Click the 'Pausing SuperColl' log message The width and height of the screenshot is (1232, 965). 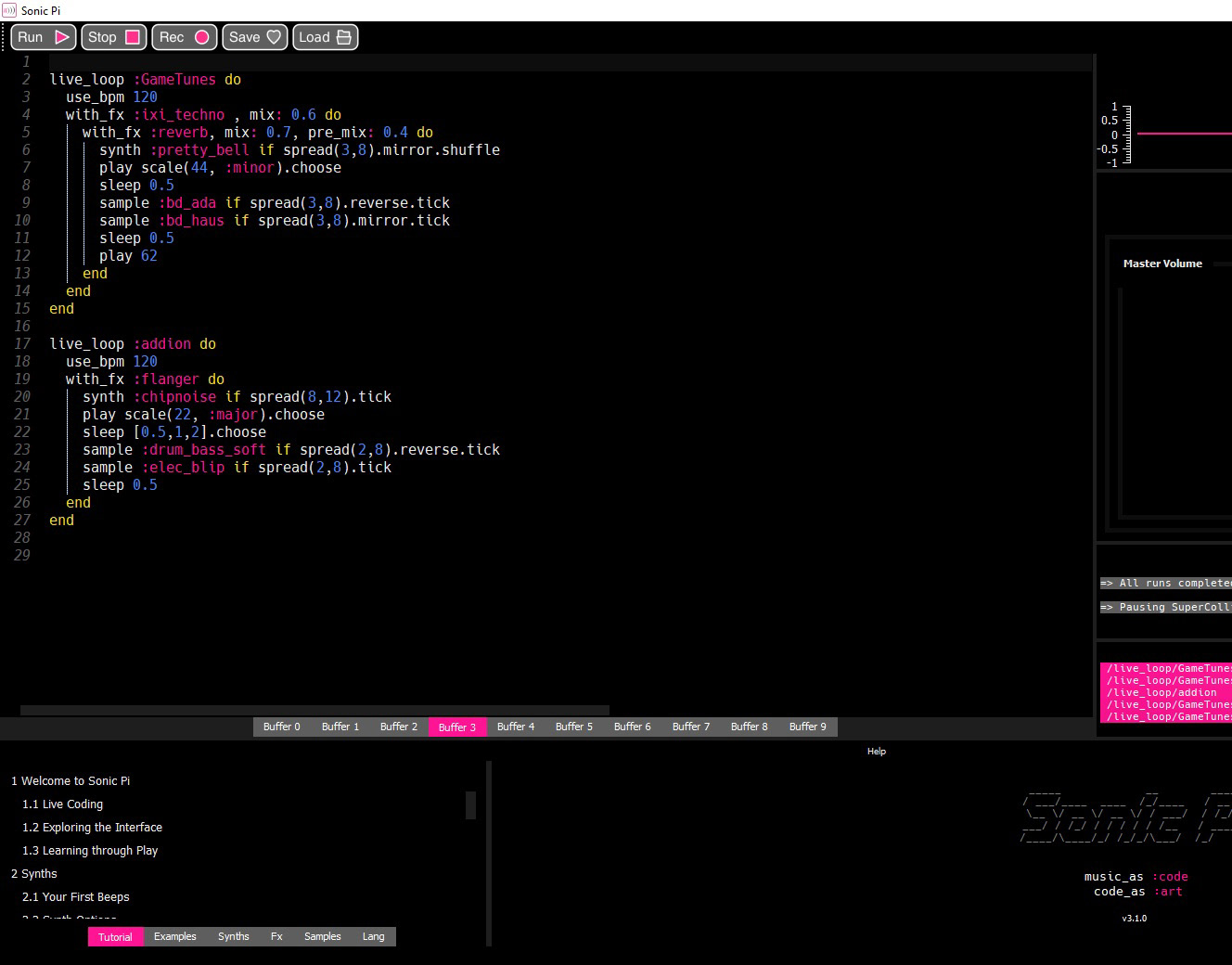[1166, 607]
